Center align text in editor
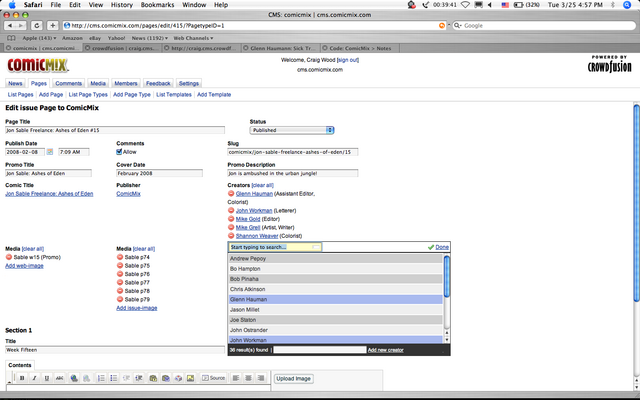 click(248, 378)
